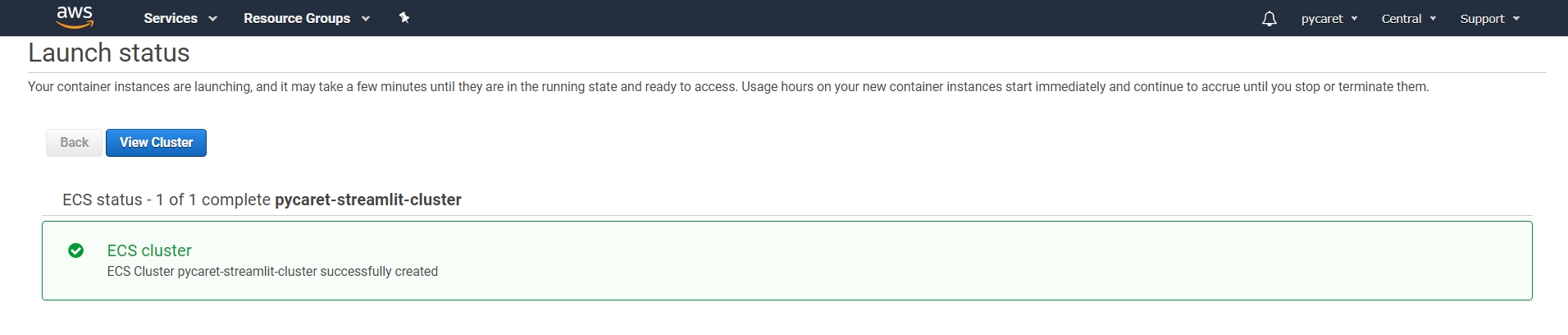Image resolution: width=1568 pixels, height=335 pixels.
Task: Click the arrow next to Services
Action: coord(213,19)
